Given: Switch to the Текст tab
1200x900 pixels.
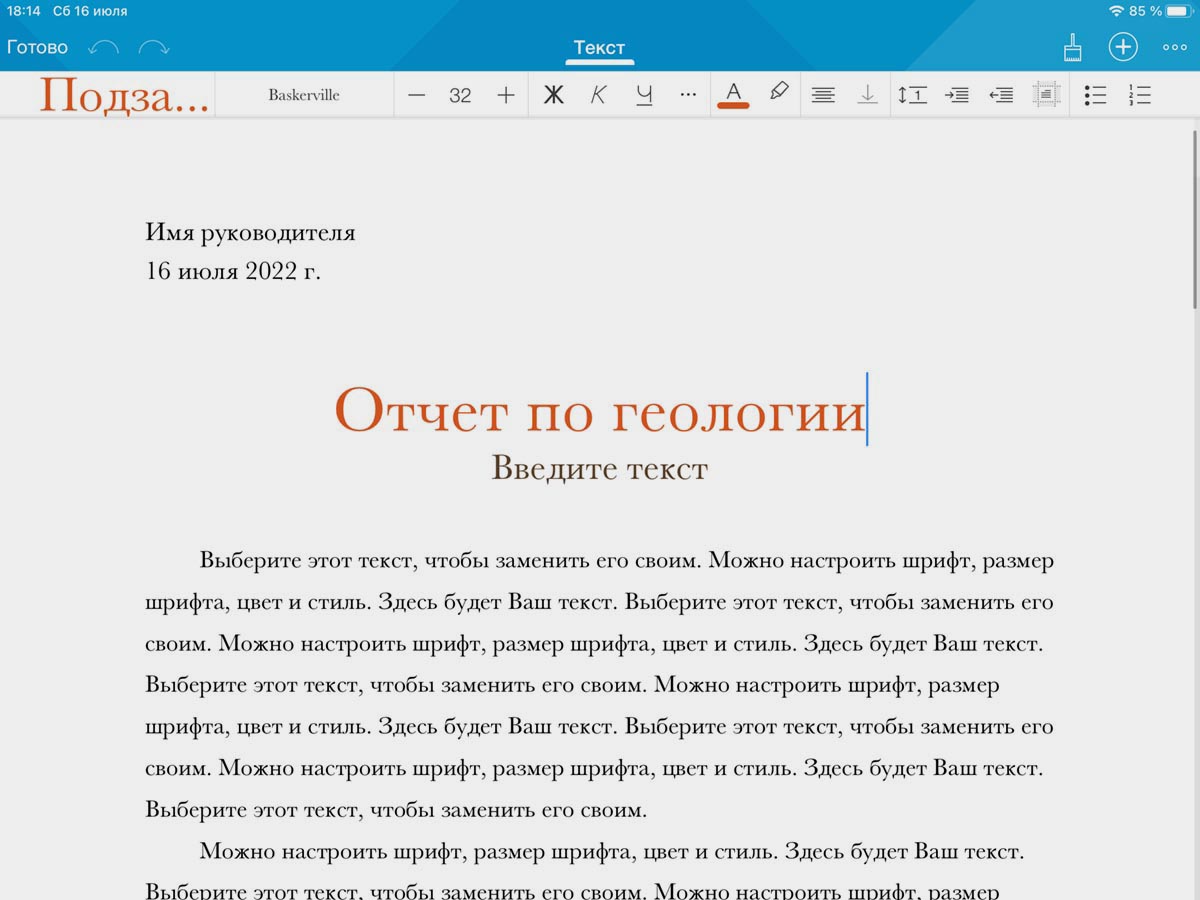Looking at the screenshot, I should click(599, 48).
